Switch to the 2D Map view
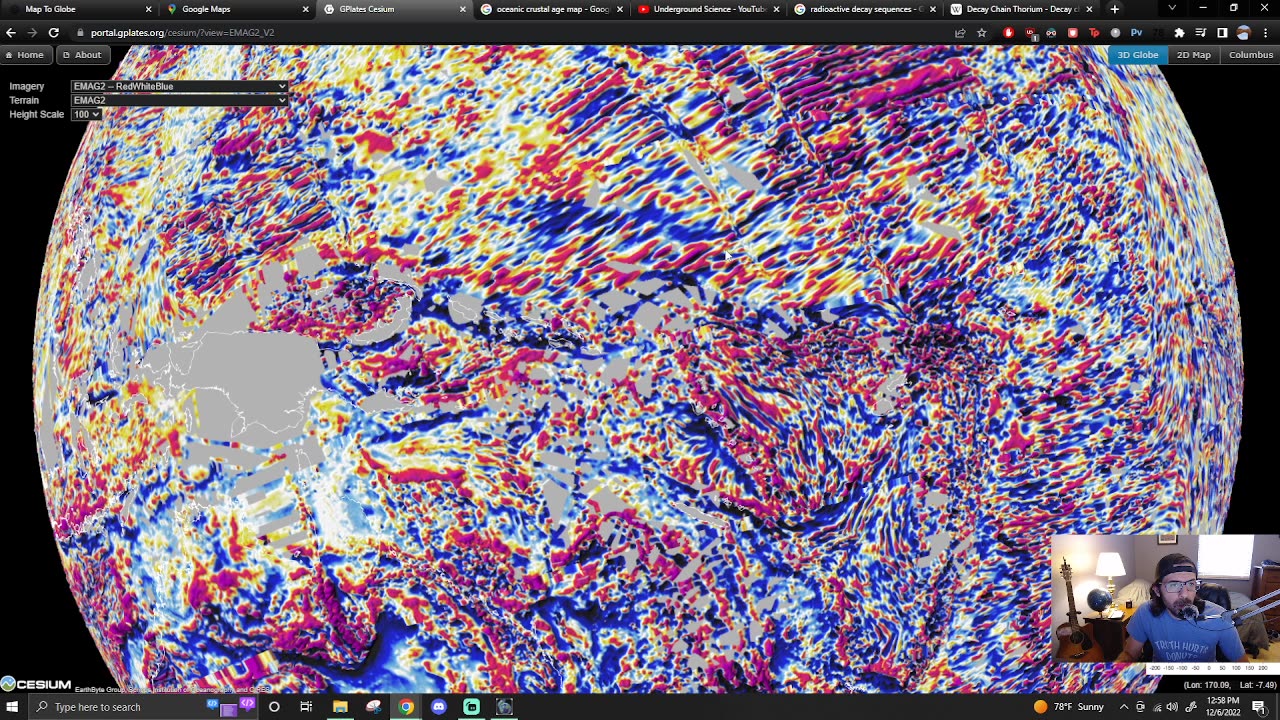Image resolution: width=1280 pixels, height=720 pixels. coord(1193,55)
